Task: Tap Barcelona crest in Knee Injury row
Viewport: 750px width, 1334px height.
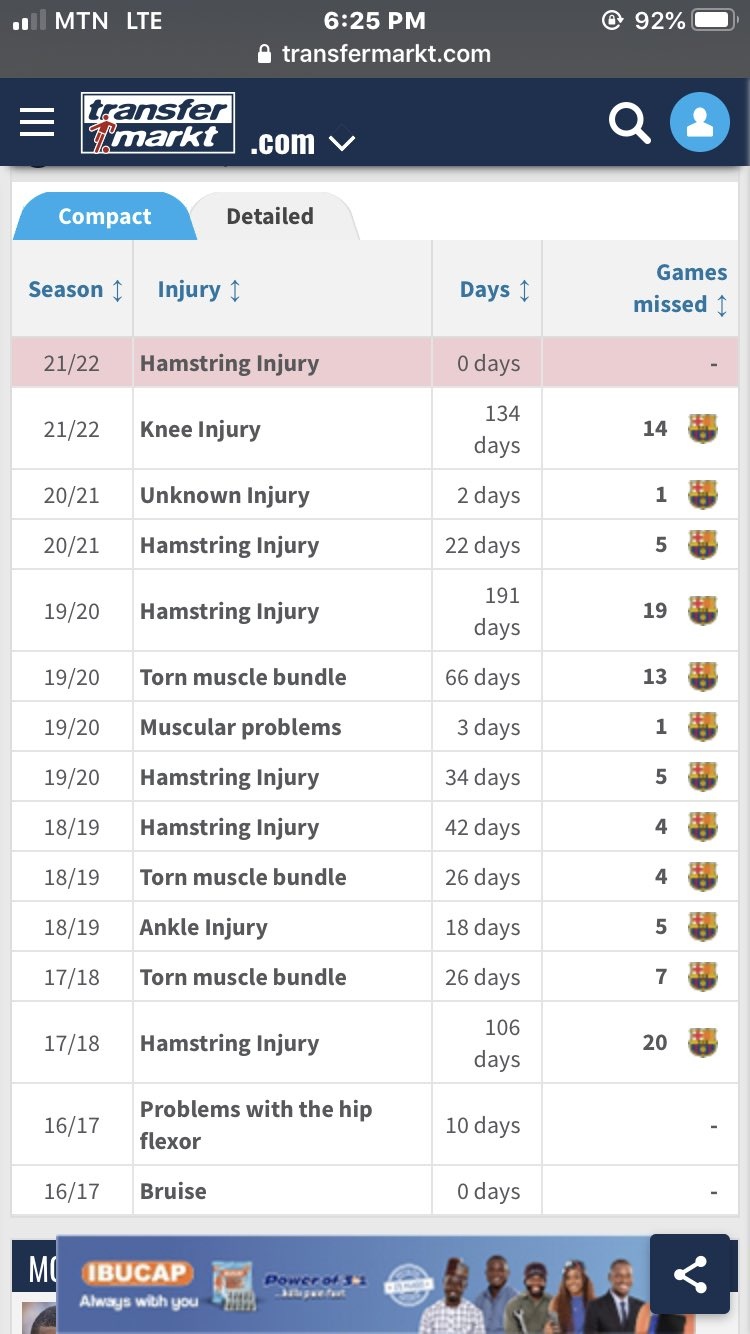Action: coord(703,429)
